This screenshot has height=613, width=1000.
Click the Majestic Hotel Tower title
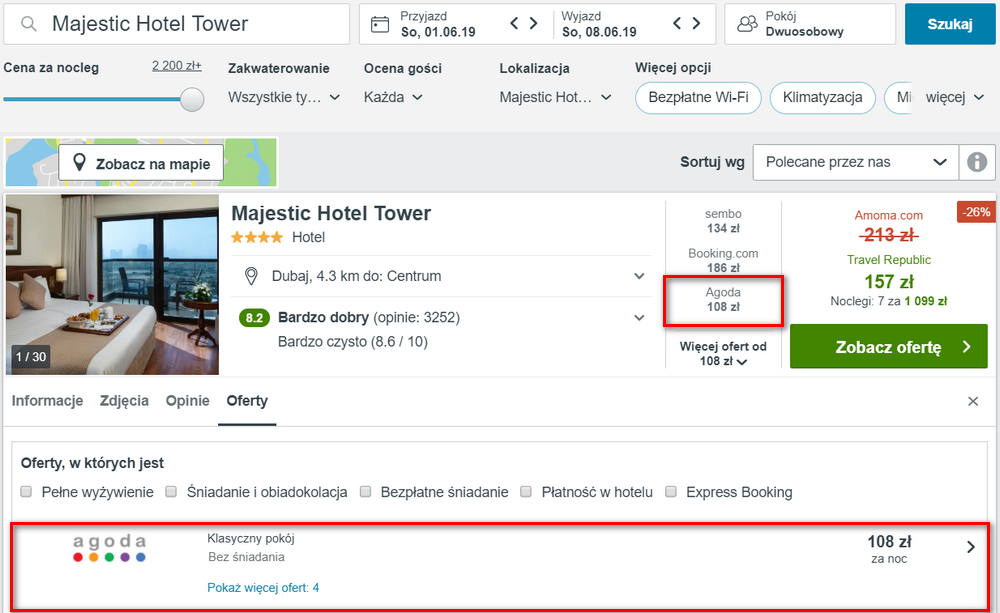[x=331, y=213]
